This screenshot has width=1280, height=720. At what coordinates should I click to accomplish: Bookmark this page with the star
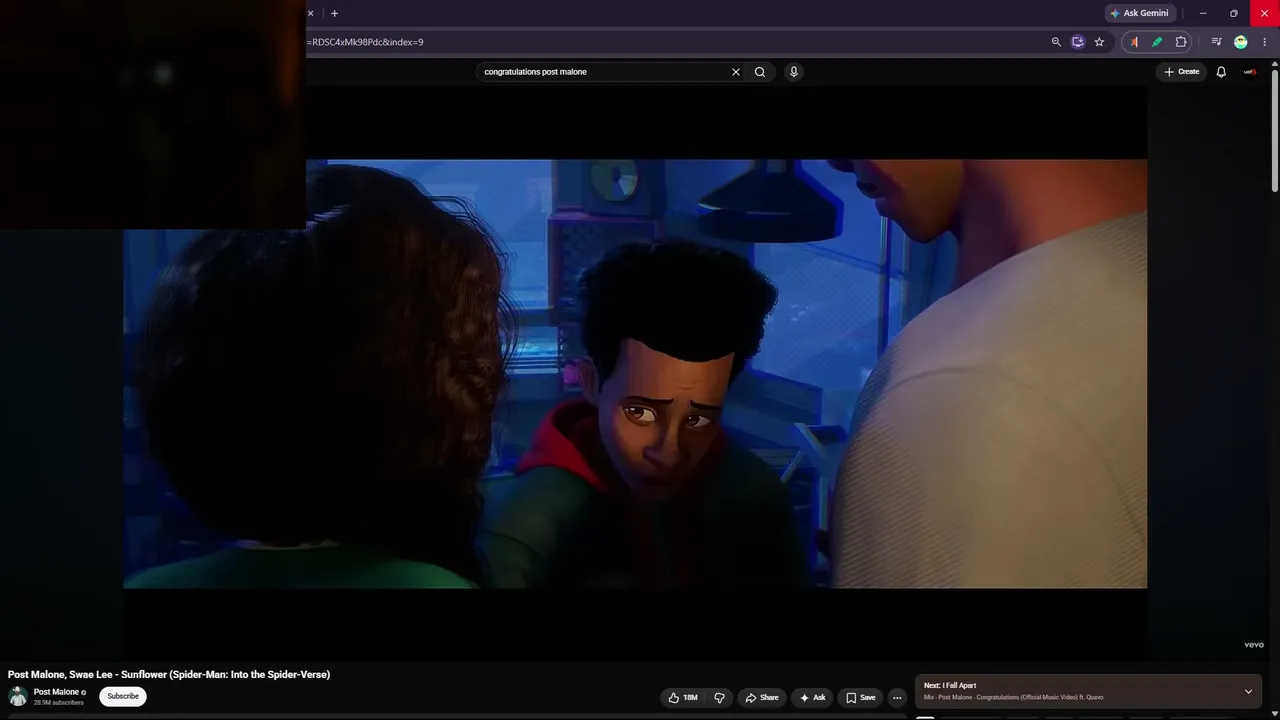1099,42
